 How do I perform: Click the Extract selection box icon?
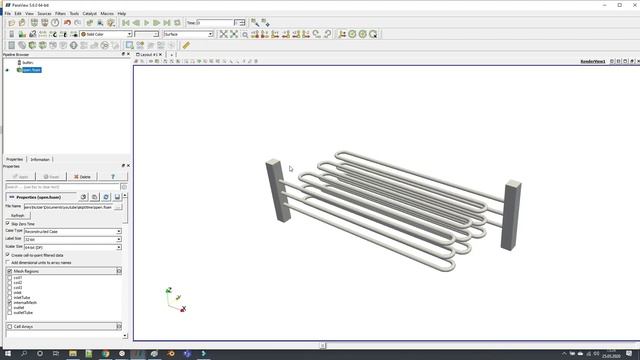pyautogui.click(x=129, y=45)
